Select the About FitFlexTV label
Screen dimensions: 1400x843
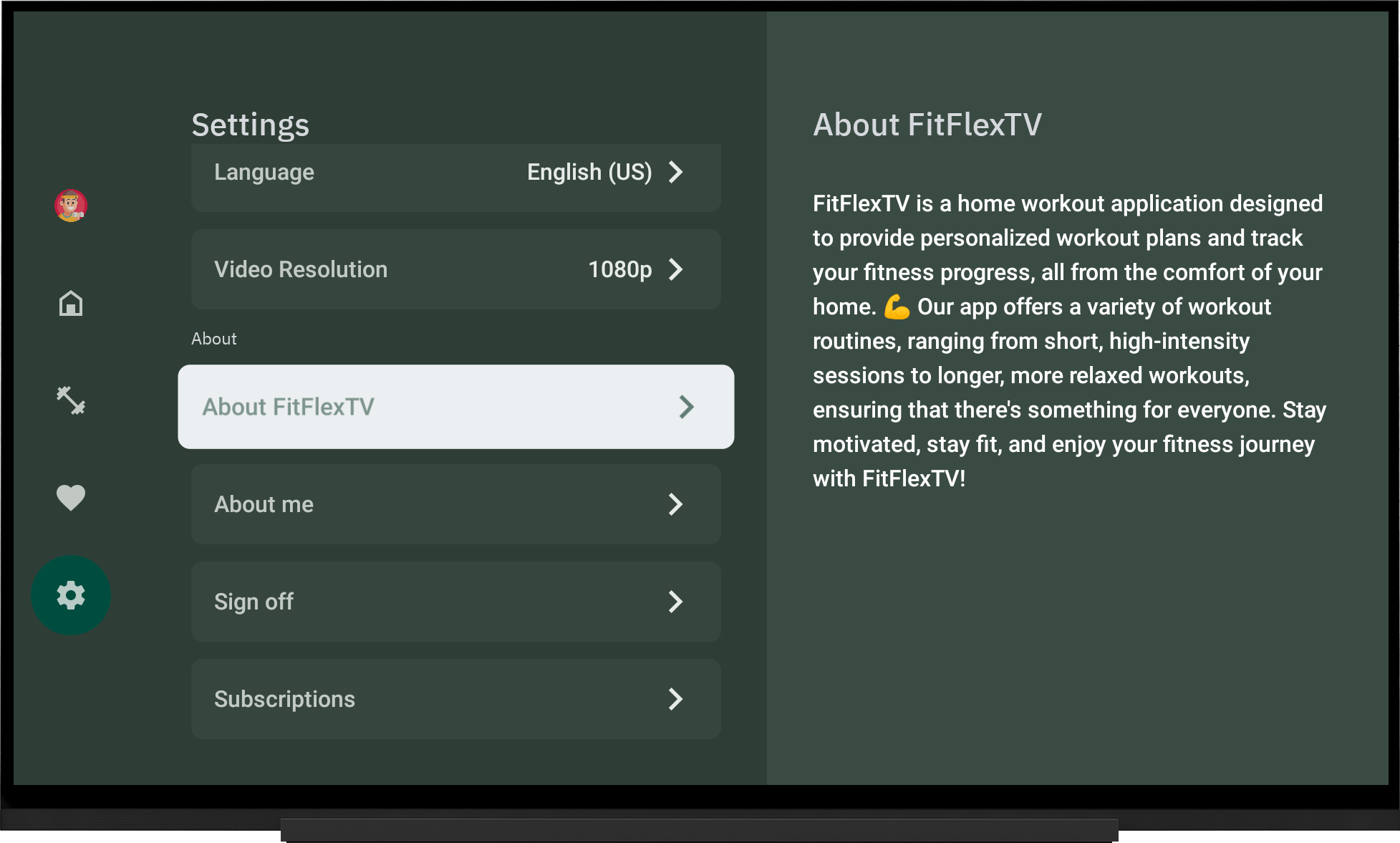click(x=288, y=407)
